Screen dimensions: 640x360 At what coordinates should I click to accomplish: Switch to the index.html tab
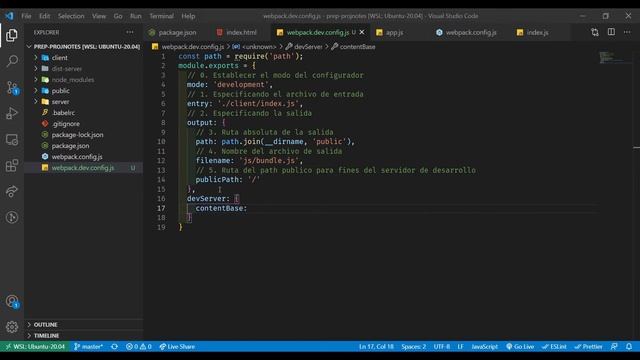pyautogui.click(x=241, y=32)
